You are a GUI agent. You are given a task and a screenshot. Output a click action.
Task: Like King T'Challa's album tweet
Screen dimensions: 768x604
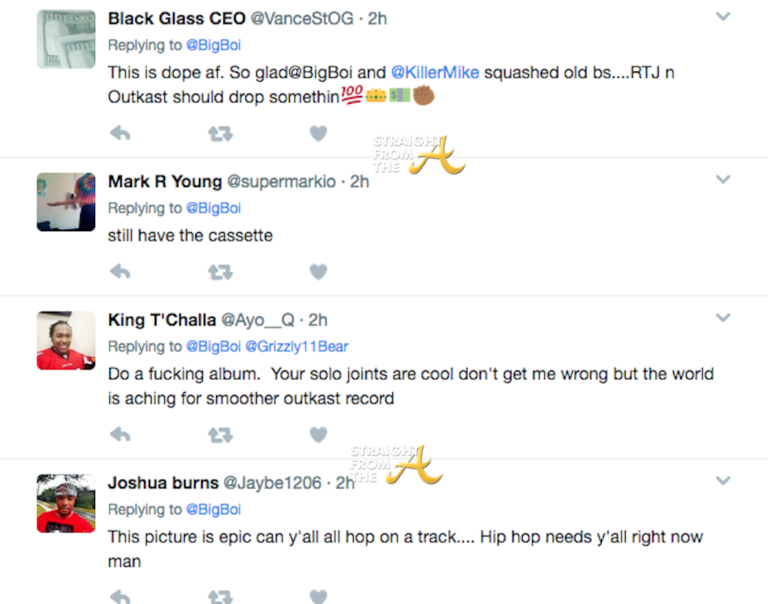point(318,434)
